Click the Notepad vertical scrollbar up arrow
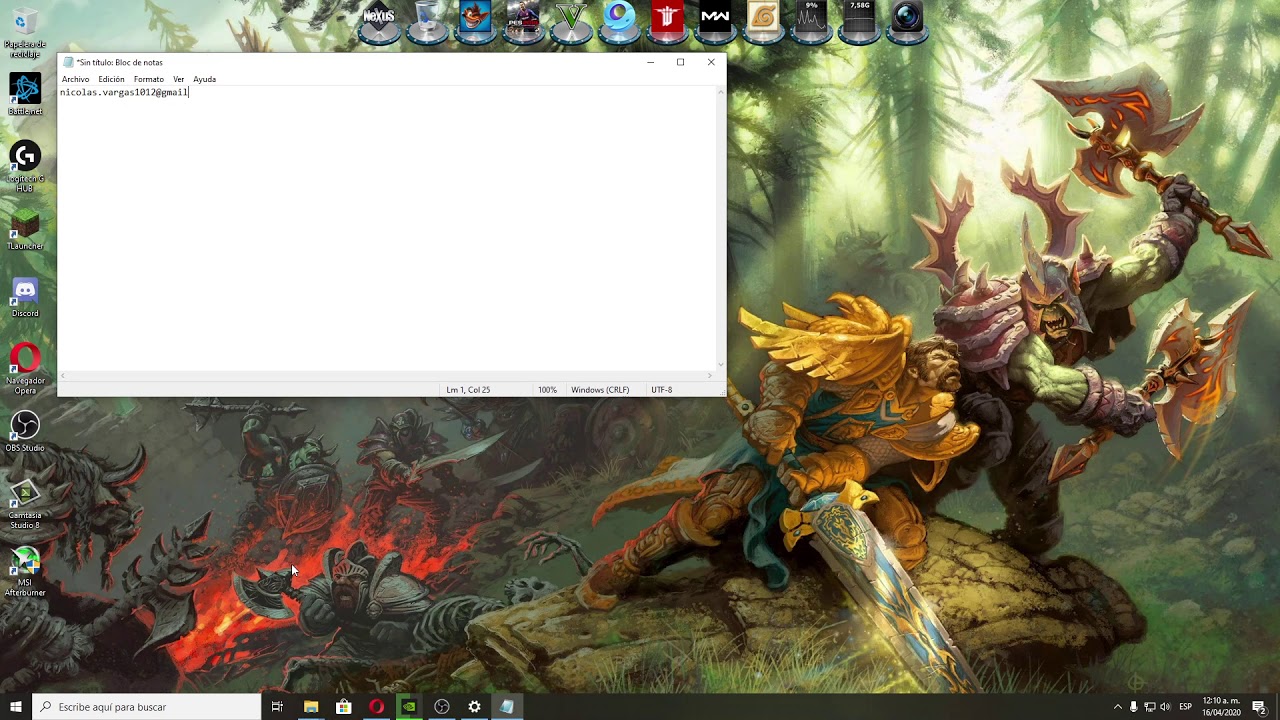Image resolution: width=1280 pixels, height=720 pixels. coord(721,92)
